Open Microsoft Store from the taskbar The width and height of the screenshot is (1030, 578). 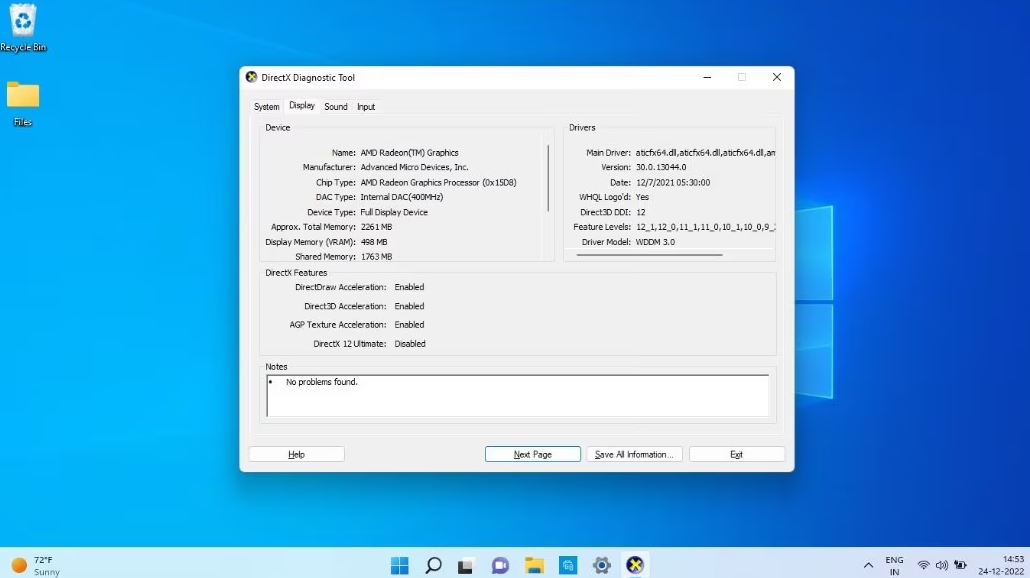point(567,565)
